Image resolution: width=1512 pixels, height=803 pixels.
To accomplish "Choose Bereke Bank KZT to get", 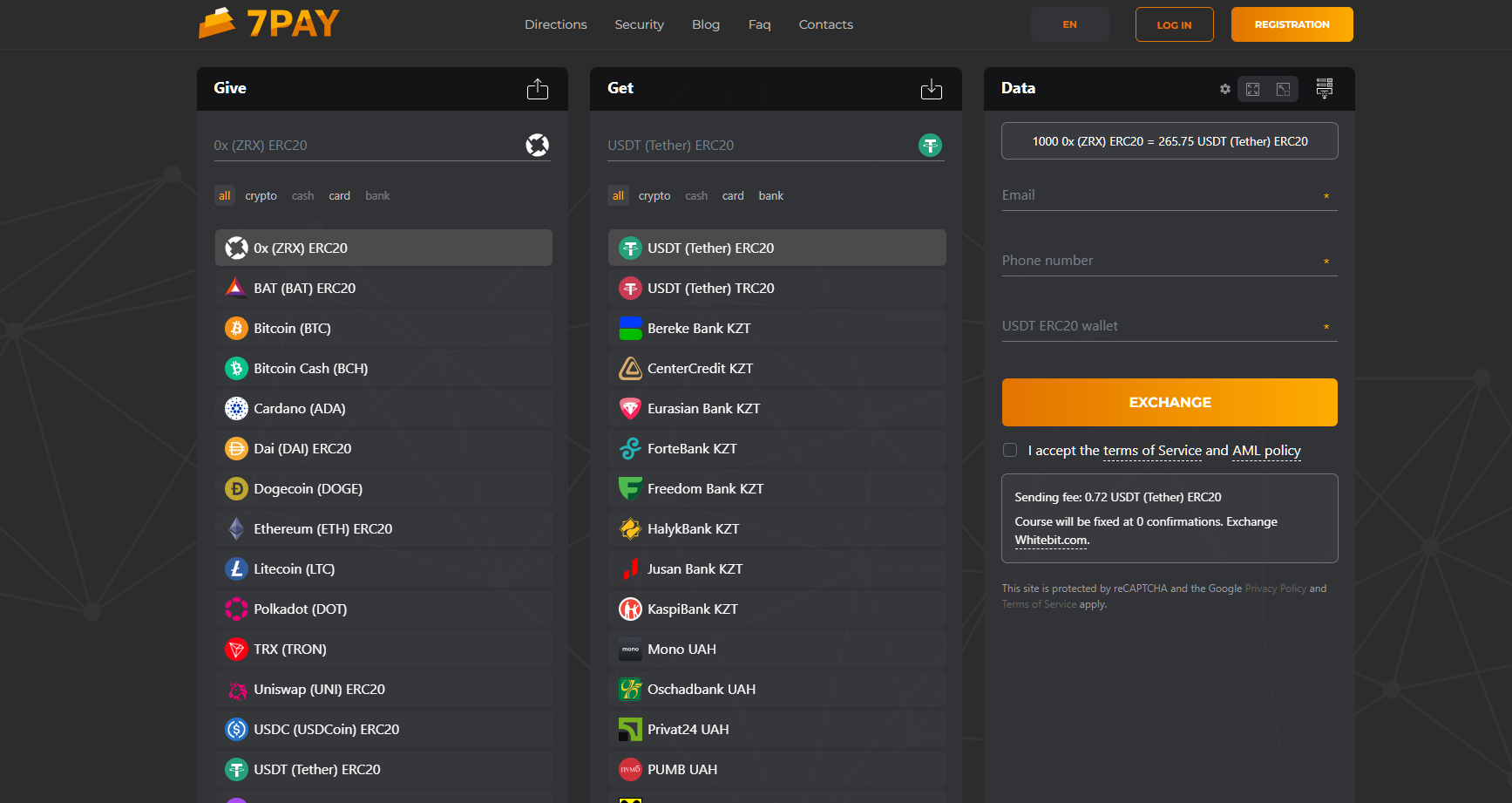I will pyautogui.click(x=777, y=328).
